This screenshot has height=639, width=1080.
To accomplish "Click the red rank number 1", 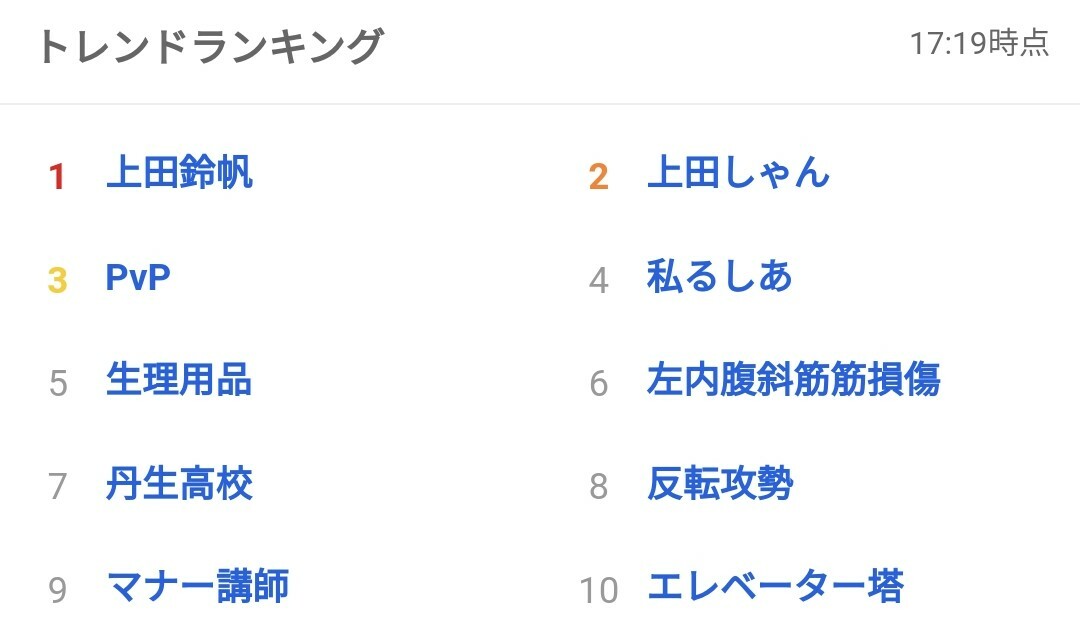I will coord(57,176).
